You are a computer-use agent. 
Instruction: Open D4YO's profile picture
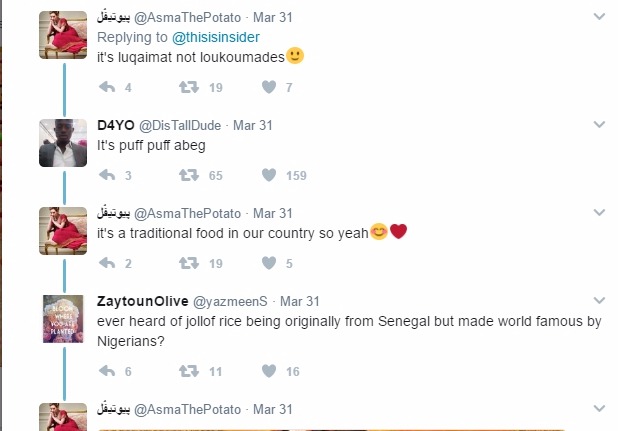(62, 142)
